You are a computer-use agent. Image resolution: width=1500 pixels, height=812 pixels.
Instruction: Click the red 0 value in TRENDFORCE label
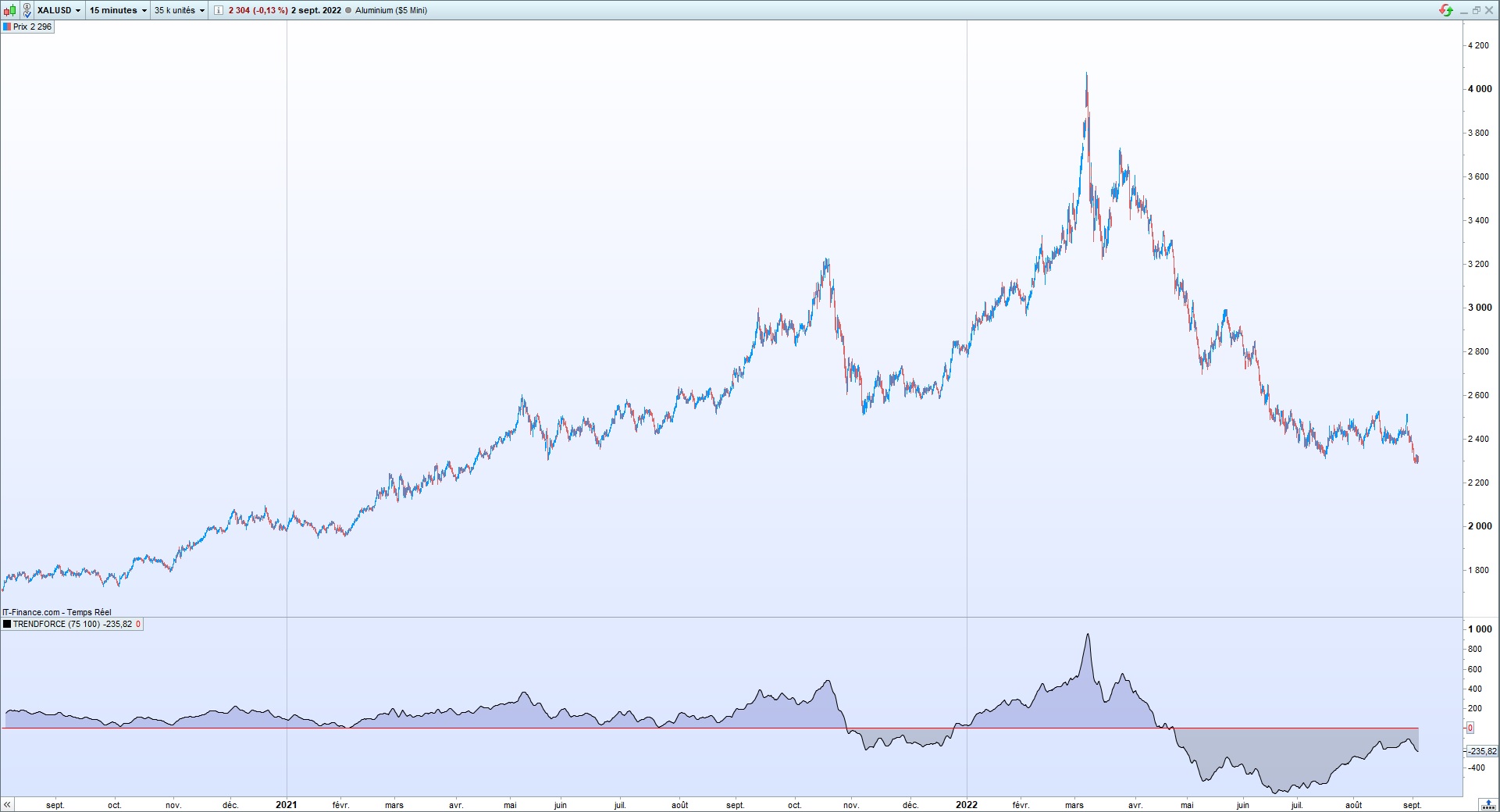coord(138,624)
